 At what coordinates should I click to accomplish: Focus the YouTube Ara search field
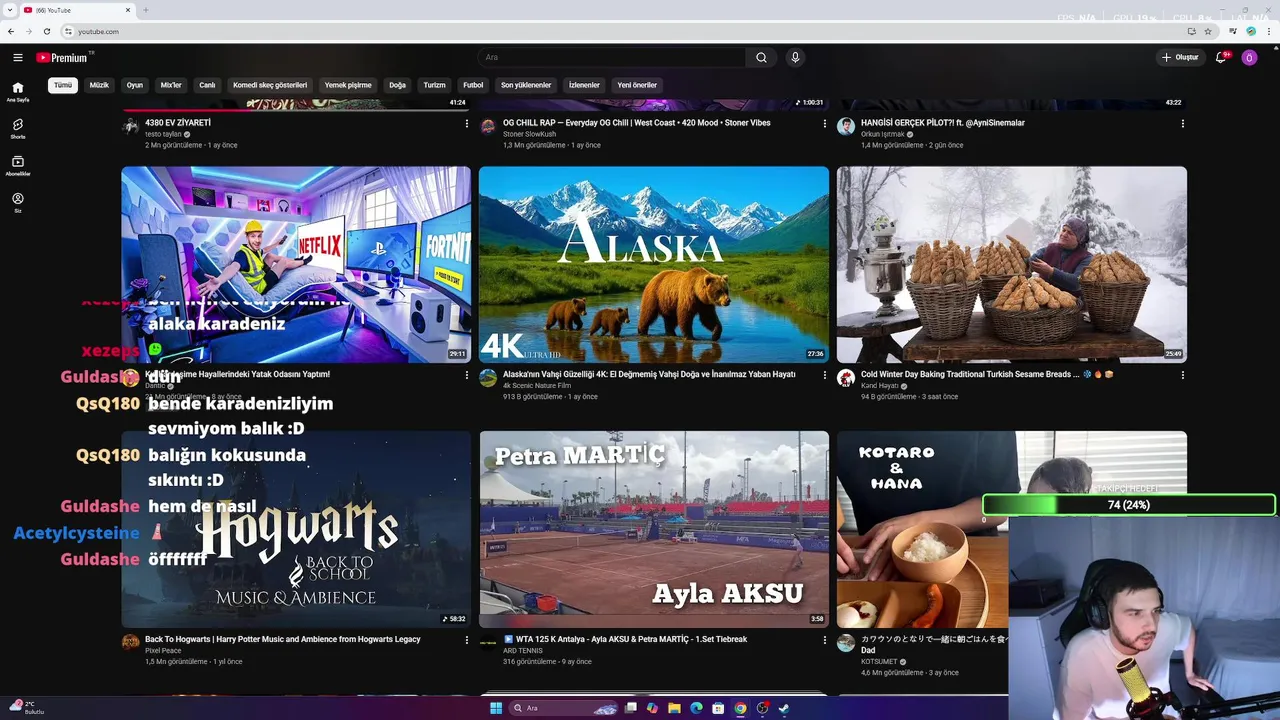point(612,58)
